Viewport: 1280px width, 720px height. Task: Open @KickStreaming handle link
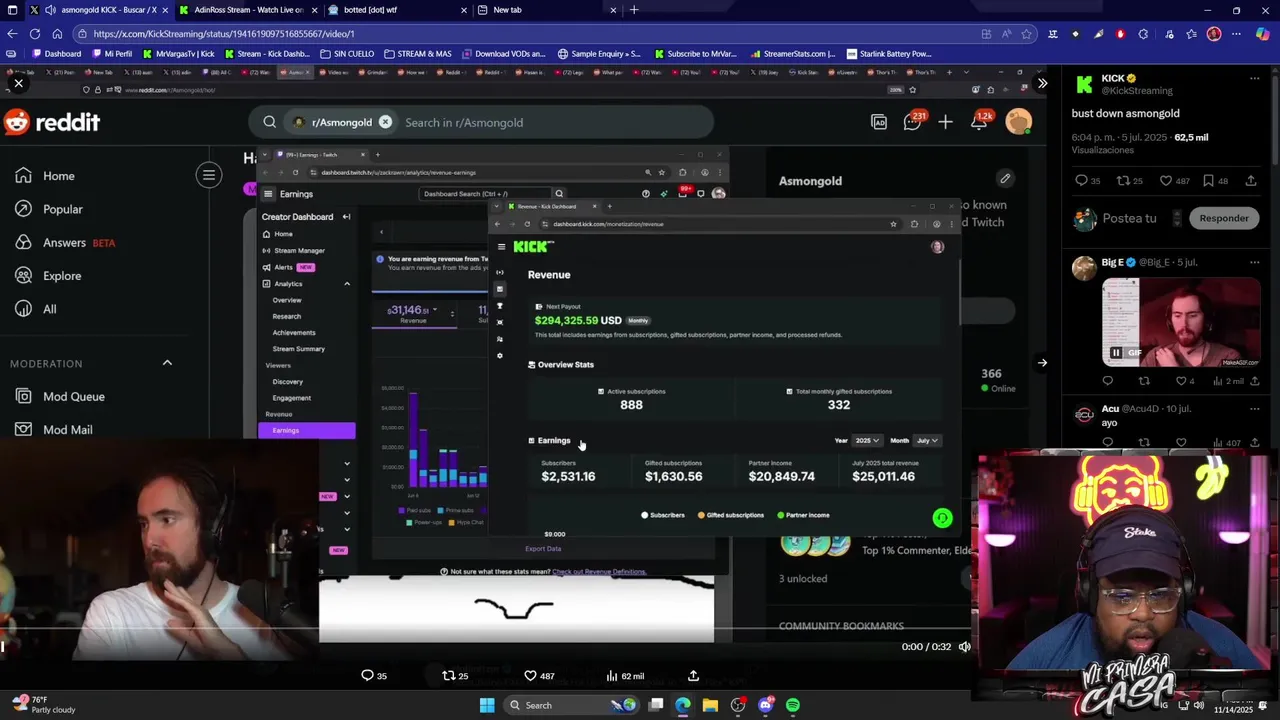[1137, 91]
